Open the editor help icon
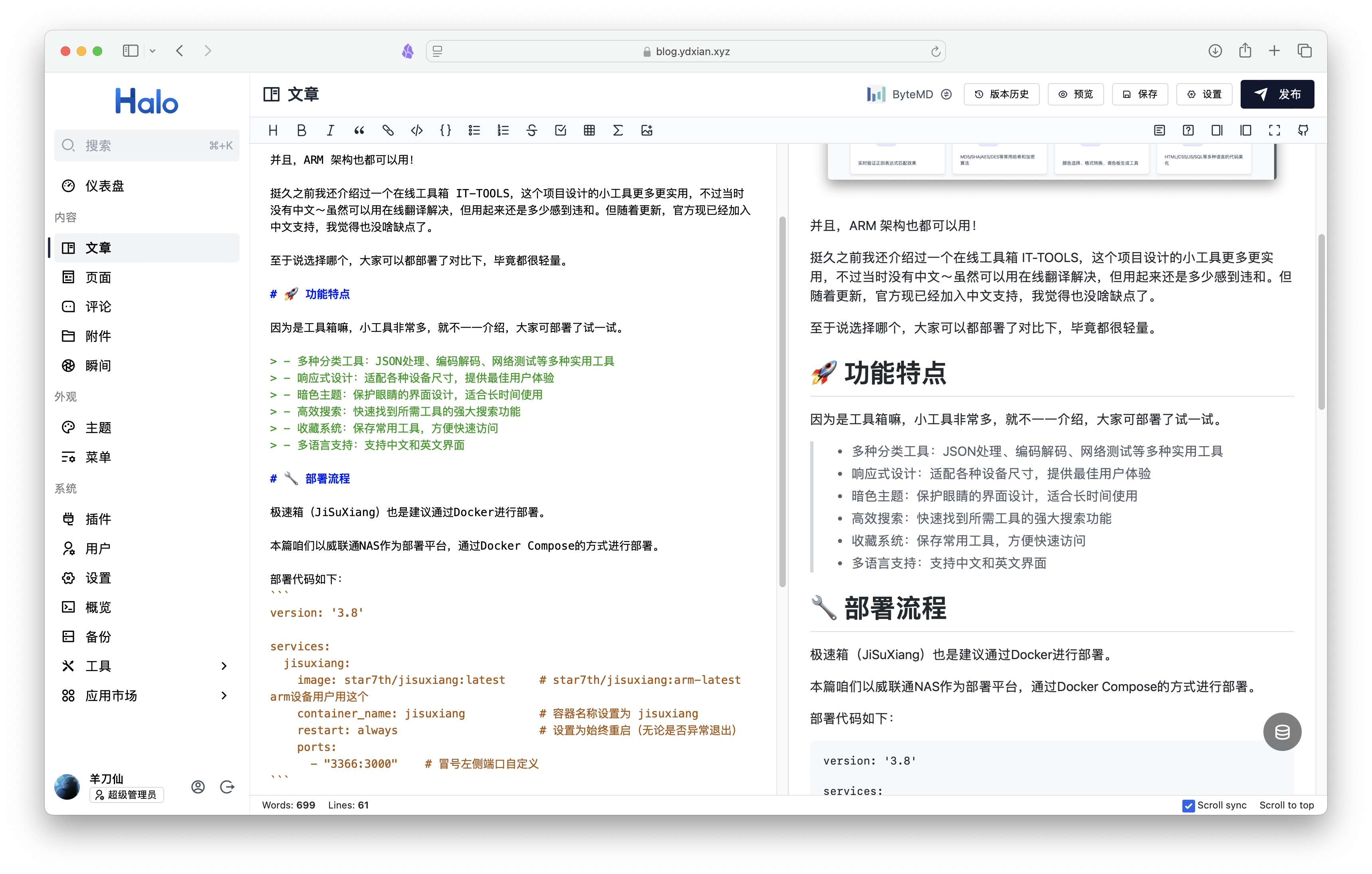Screen dimensions: 1372x874 [x=1188, y=131]
